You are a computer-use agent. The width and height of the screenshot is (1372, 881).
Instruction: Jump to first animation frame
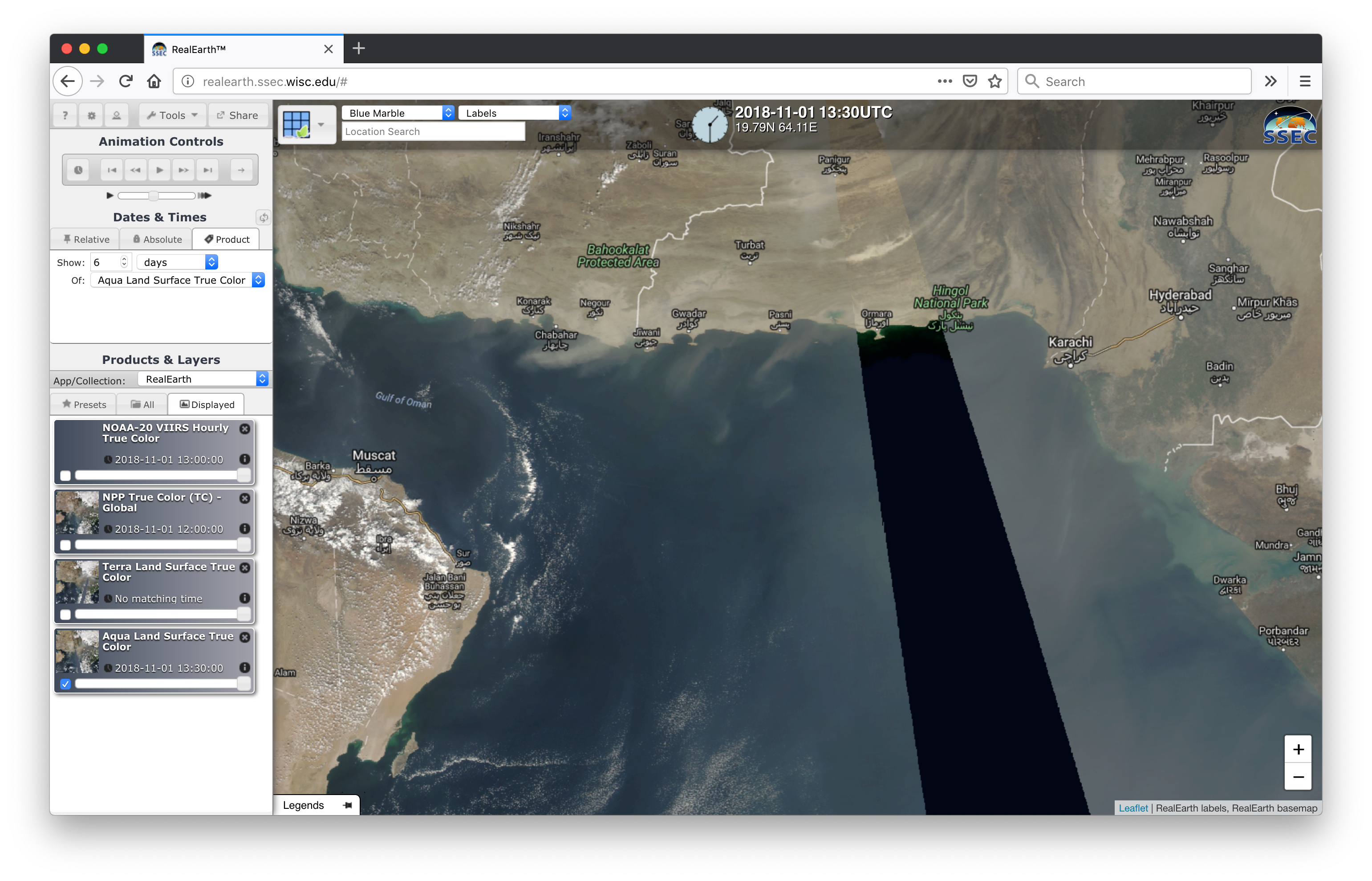point(112,170)
